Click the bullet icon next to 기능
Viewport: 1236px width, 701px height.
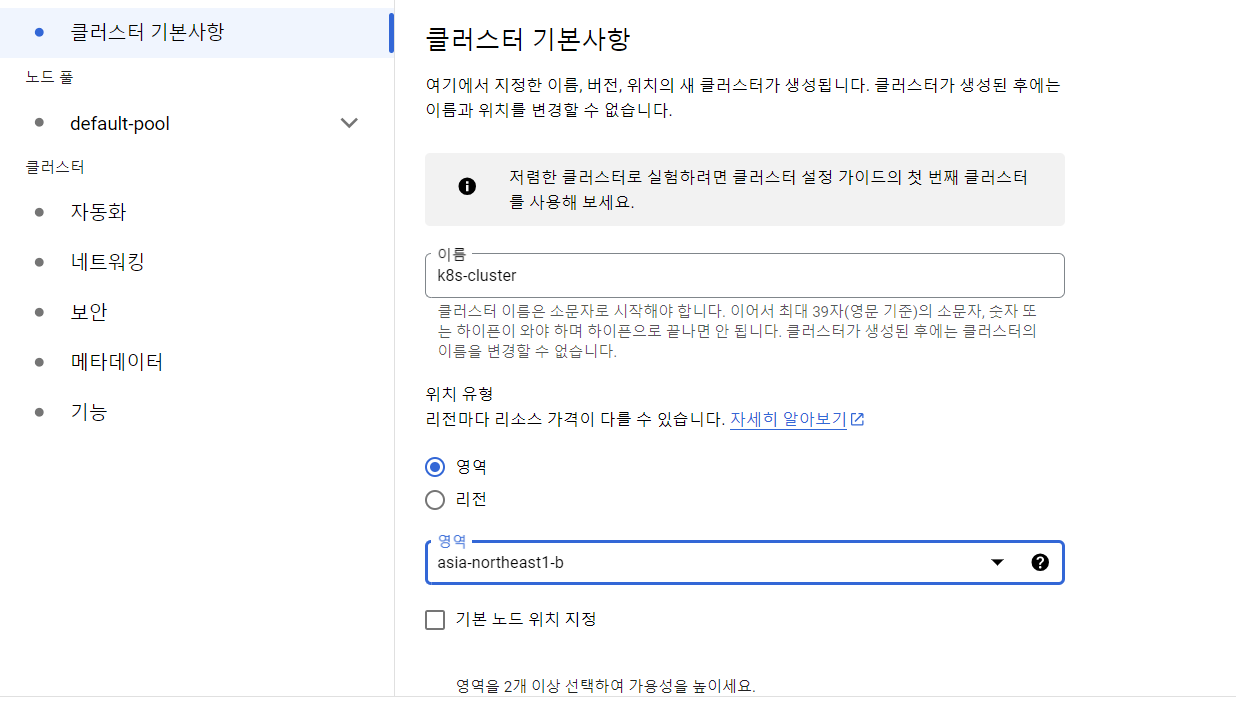tap(39, 412)
